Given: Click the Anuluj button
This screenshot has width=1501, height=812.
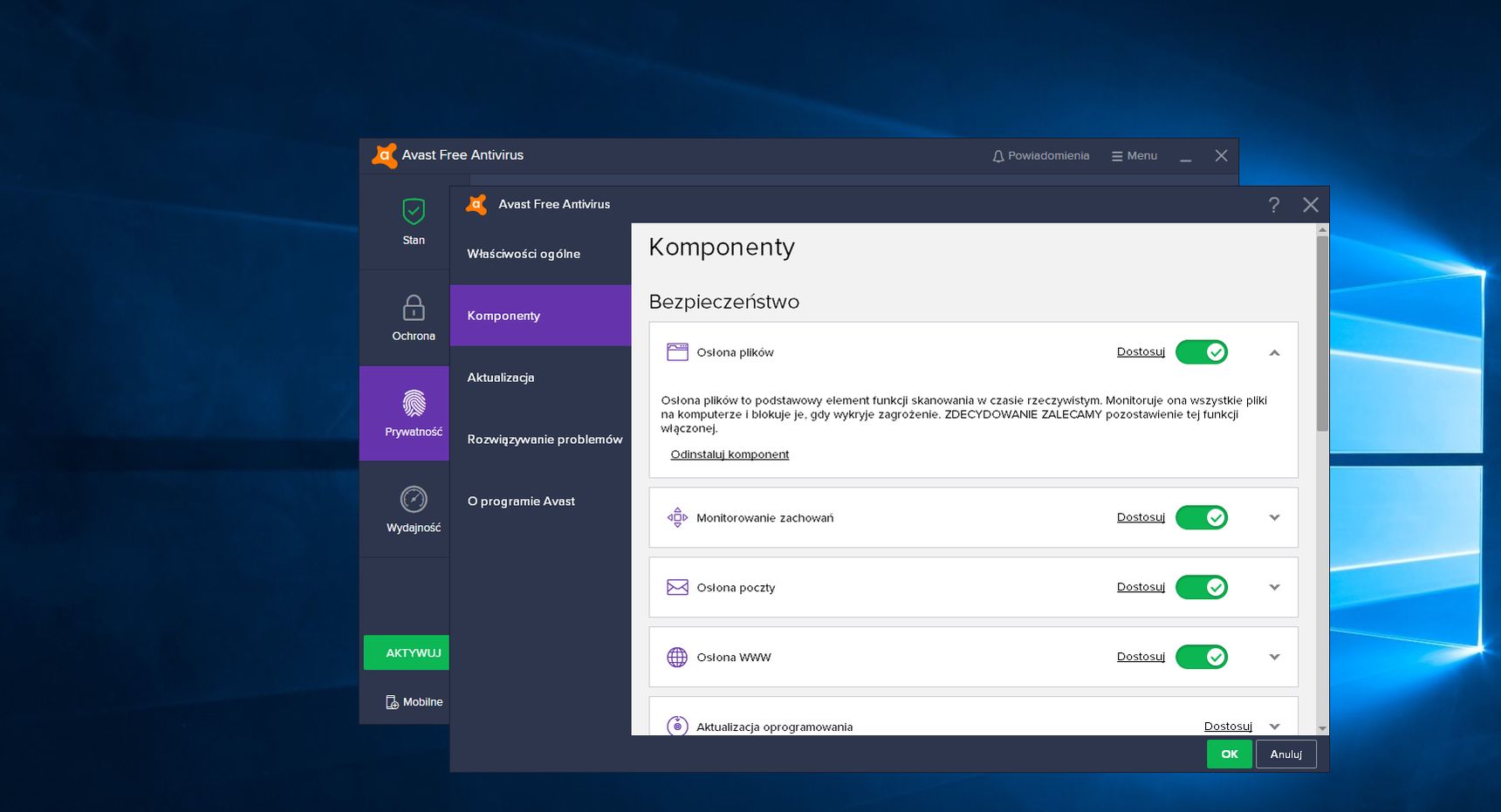Looking at the screenshot, I should tap(1285, 754).
